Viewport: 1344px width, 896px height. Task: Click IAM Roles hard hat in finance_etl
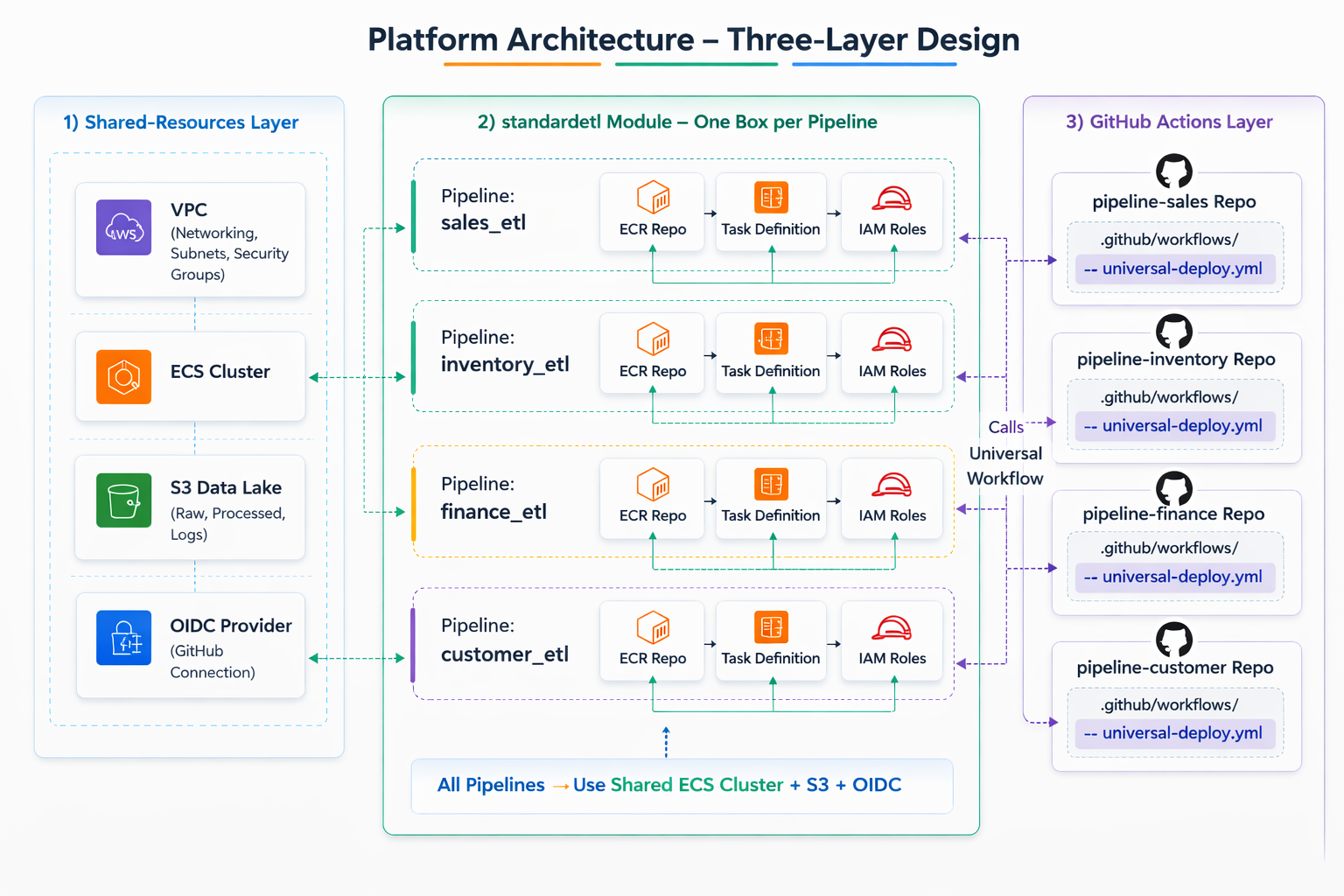tap(892, 485)
